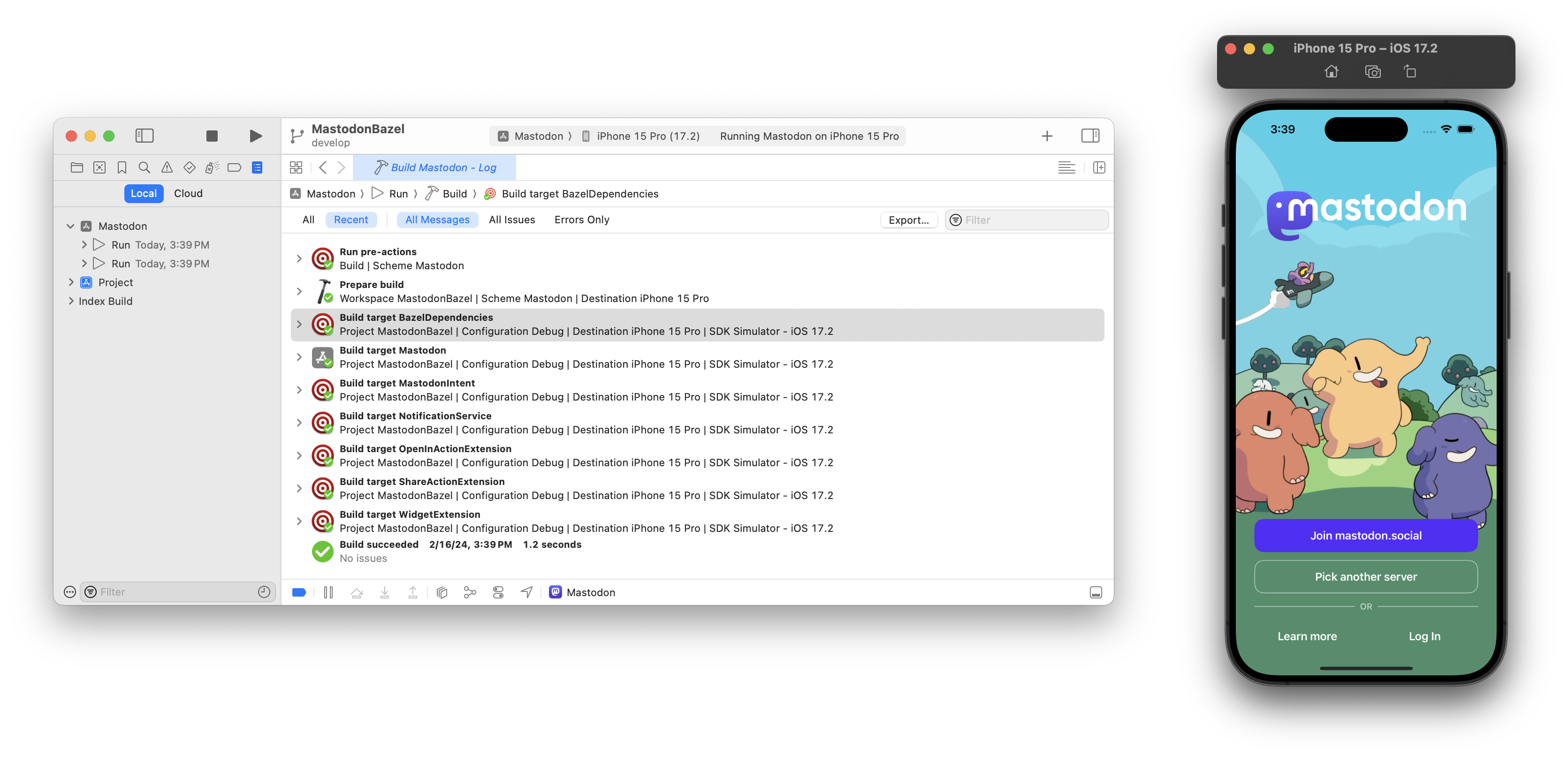
Task: Click the Export... button
Action: [x=908, y=220]
